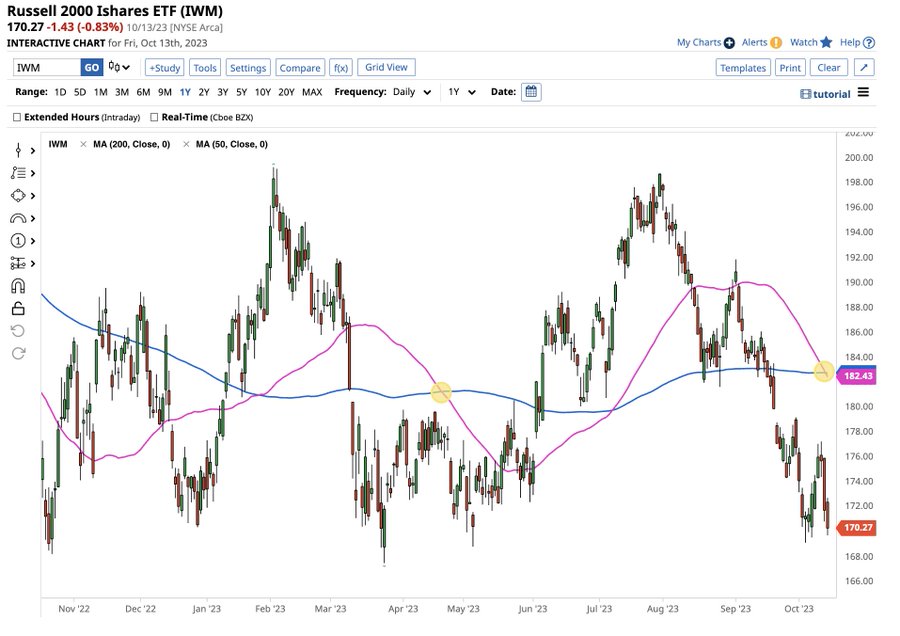The width and height of the screenshot is (900, 636).
Task: Select the 1D range
Action: pos(60,92)
